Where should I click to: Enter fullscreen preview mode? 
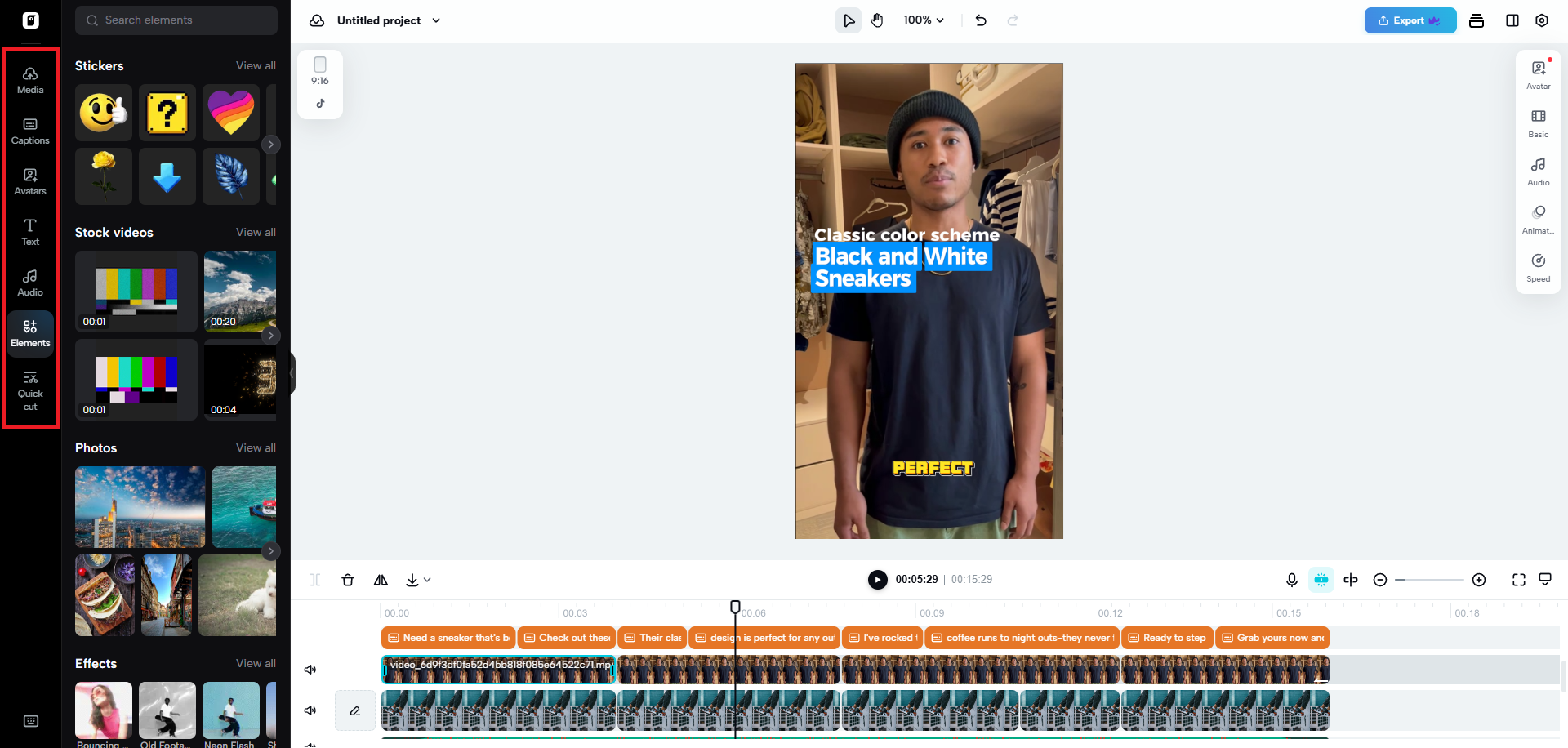(1518, 580)
